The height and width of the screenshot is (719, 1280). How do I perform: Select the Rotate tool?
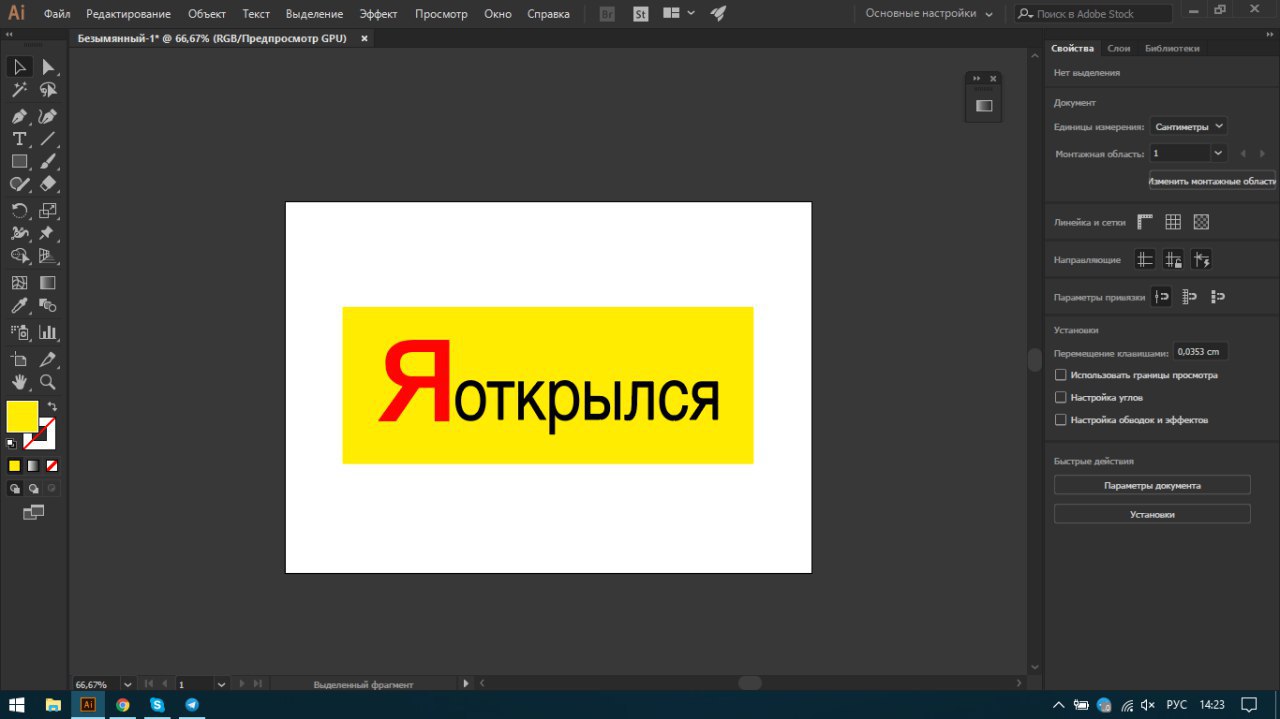19,210
